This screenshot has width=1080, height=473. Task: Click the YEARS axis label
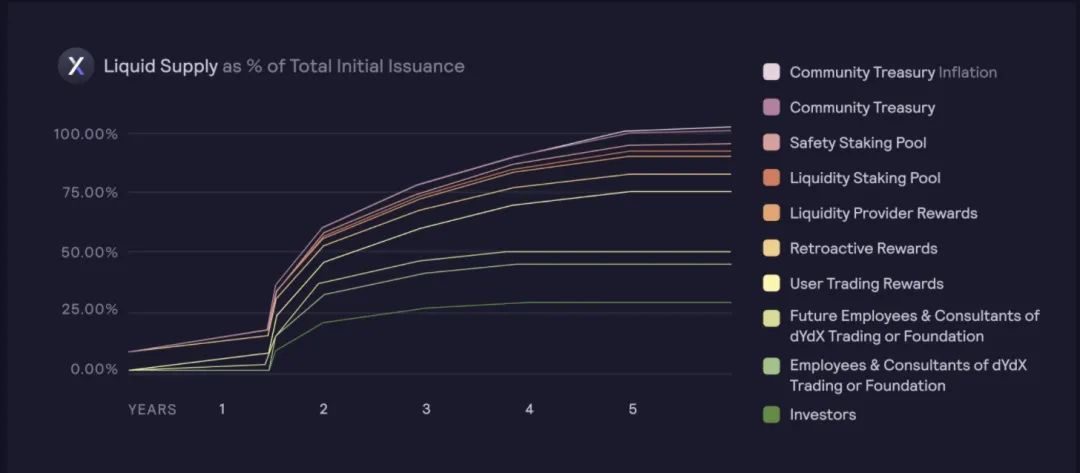point(152,410)
